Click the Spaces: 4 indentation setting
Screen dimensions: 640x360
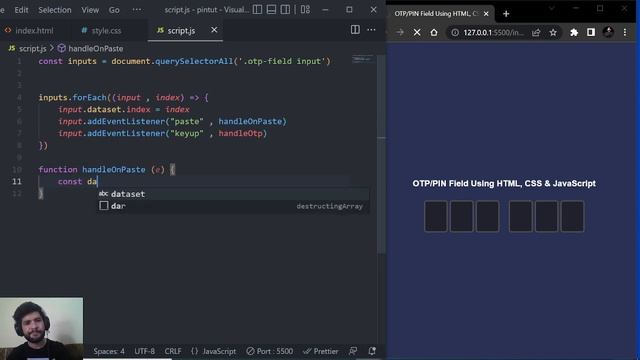coord(109,351)
